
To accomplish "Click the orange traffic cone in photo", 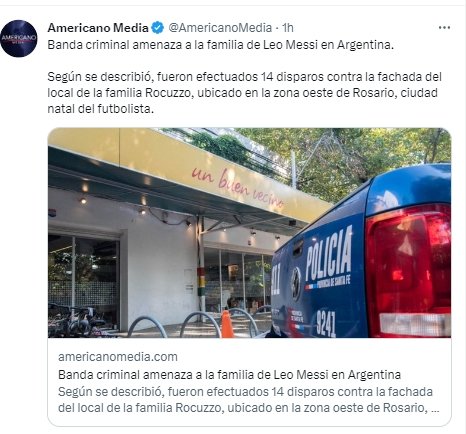I will click(x=227, y=324).
